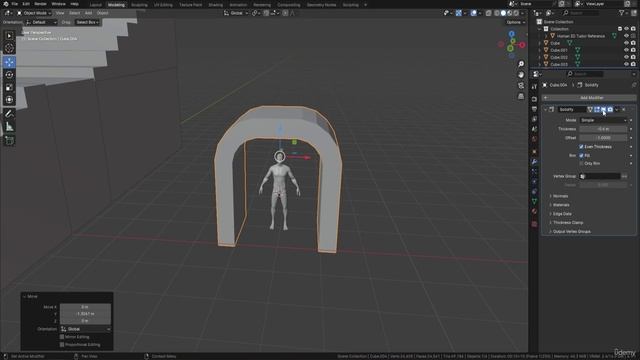640x360 pixels.
Task: Switch to the Sculpting workspace tab
Action: coord(139,5)
